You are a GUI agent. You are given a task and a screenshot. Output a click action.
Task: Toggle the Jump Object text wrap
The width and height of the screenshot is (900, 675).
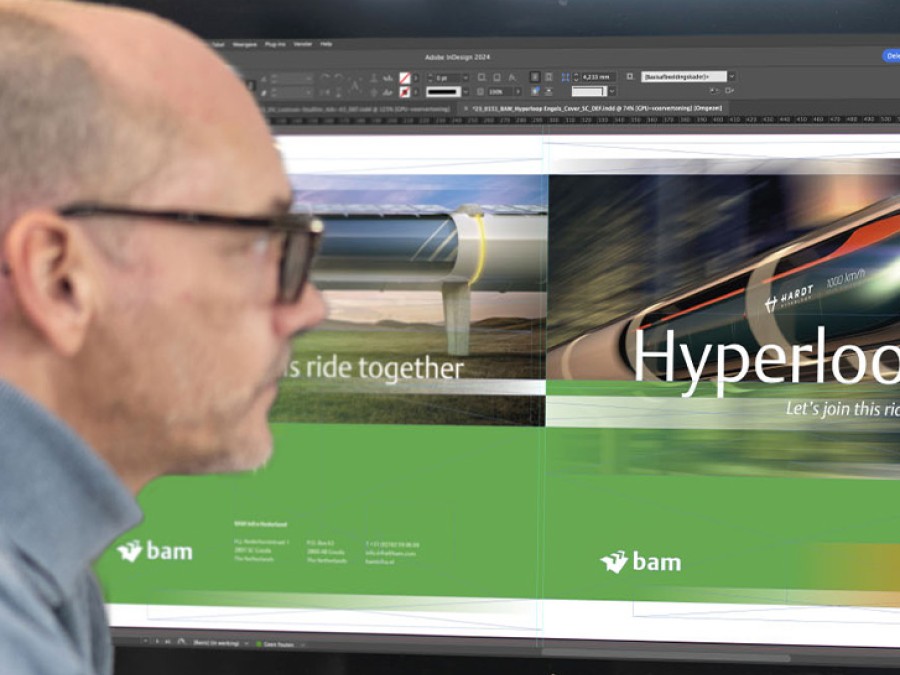point(549,91)
